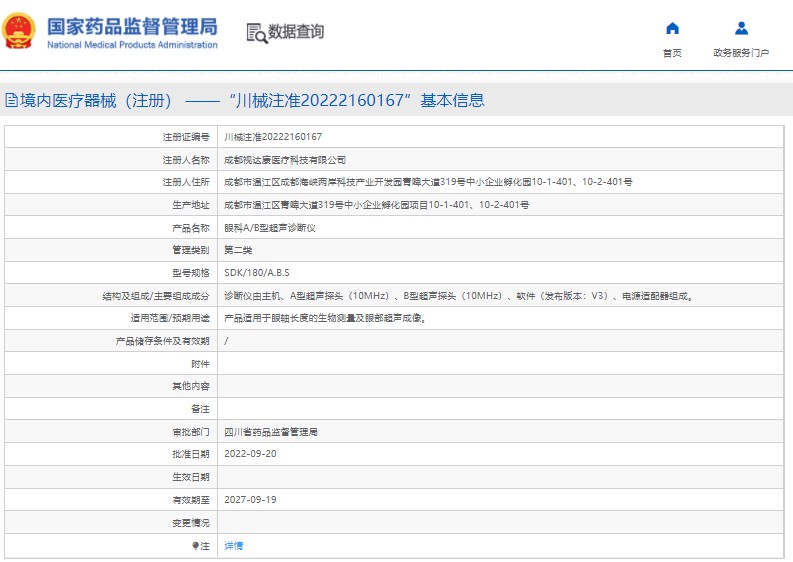This screenshot has width=793, height=562.
Task: Select the 首页 navigation label
Action: (x=672, y=53)
